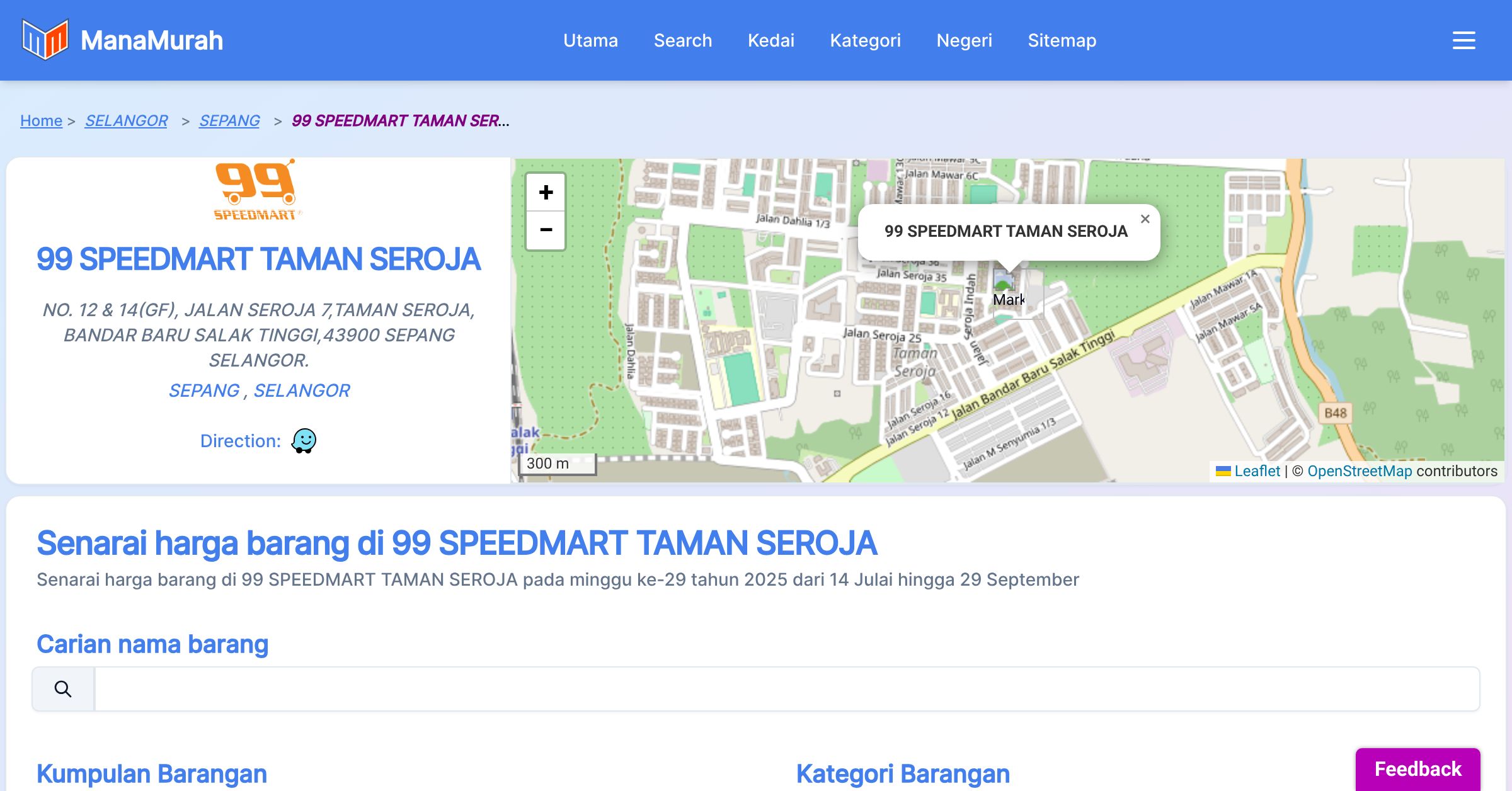Open Waze direction icon
This screenshot has height=791, width=1512.
304,441
